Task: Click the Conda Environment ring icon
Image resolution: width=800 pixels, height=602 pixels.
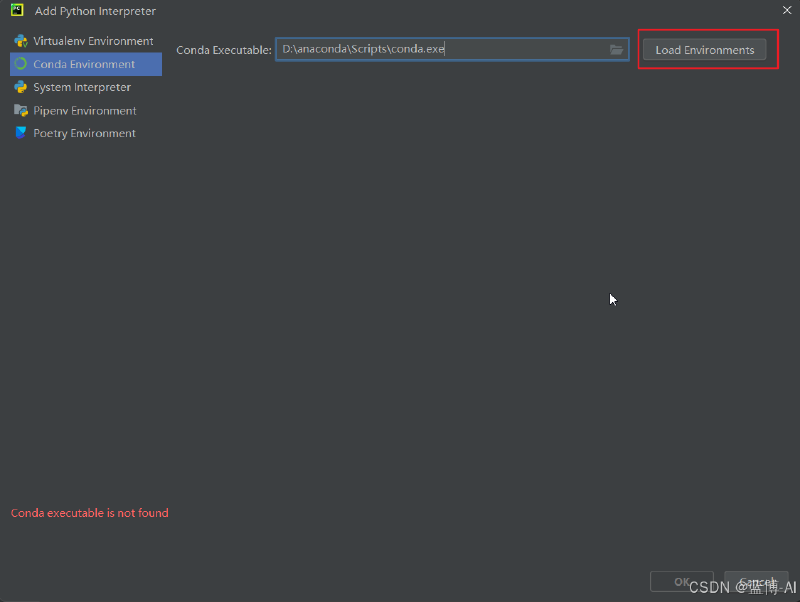Action: [21, 64]
